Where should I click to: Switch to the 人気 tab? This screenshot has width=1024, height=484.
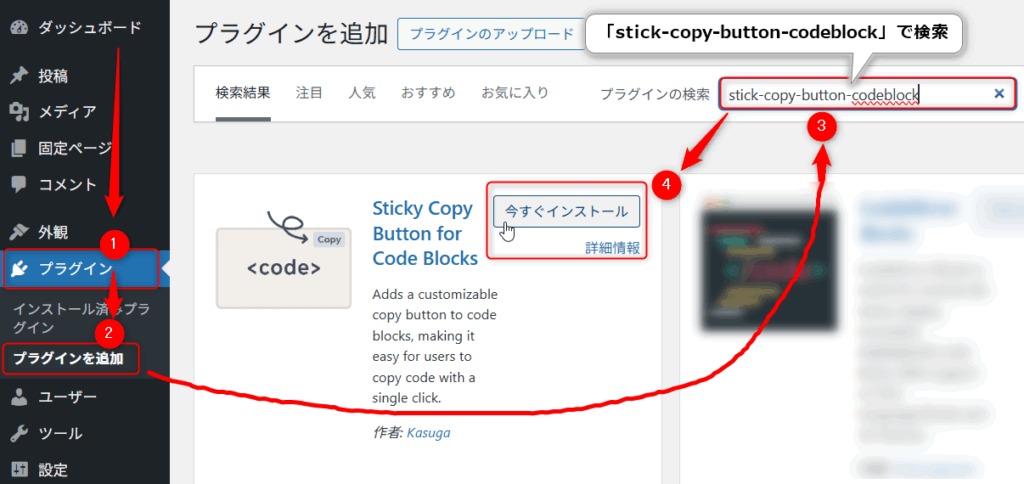coord(362,93)
